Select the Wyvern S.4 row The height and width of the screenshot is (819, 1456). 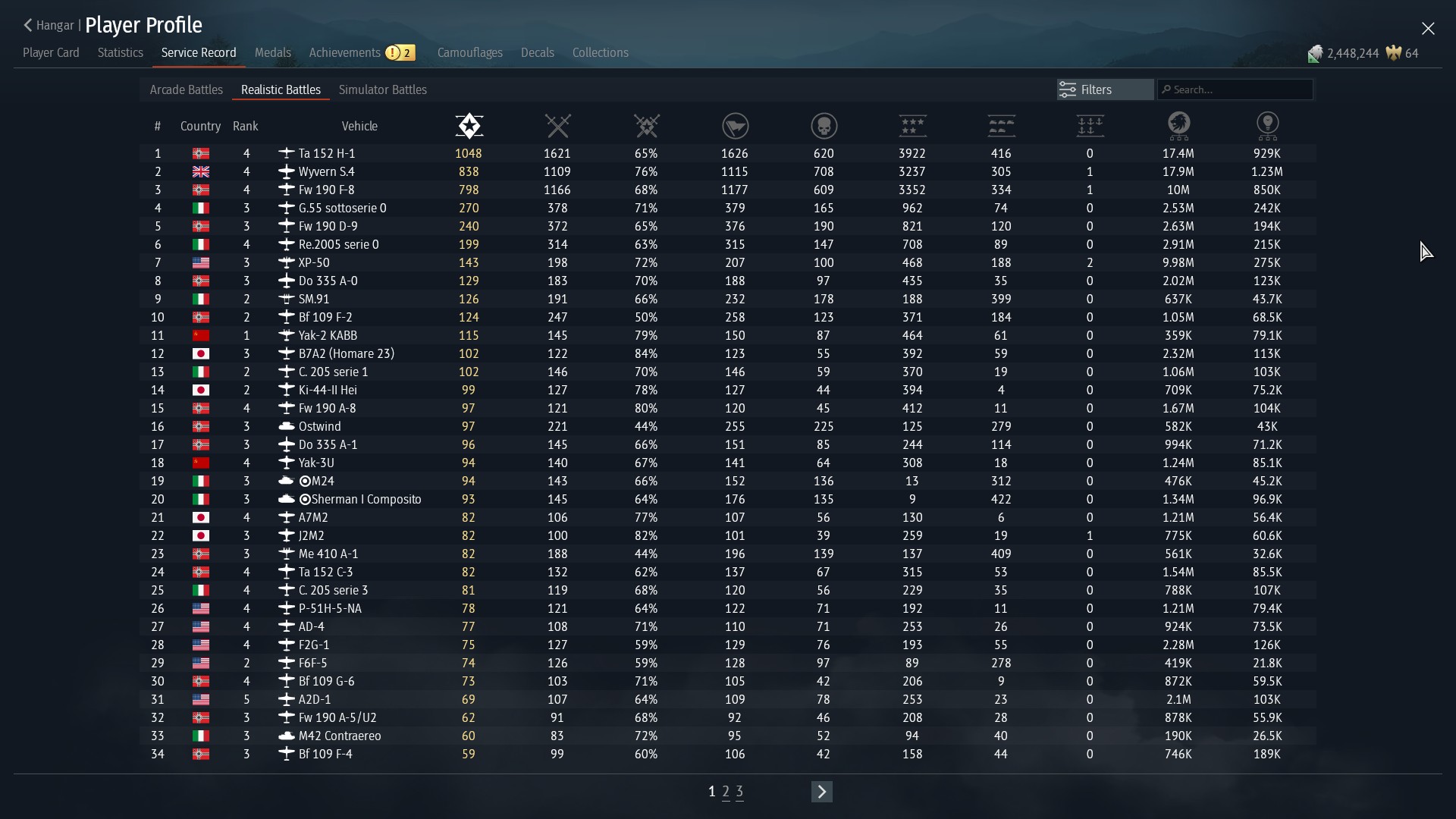pos(326,171)
